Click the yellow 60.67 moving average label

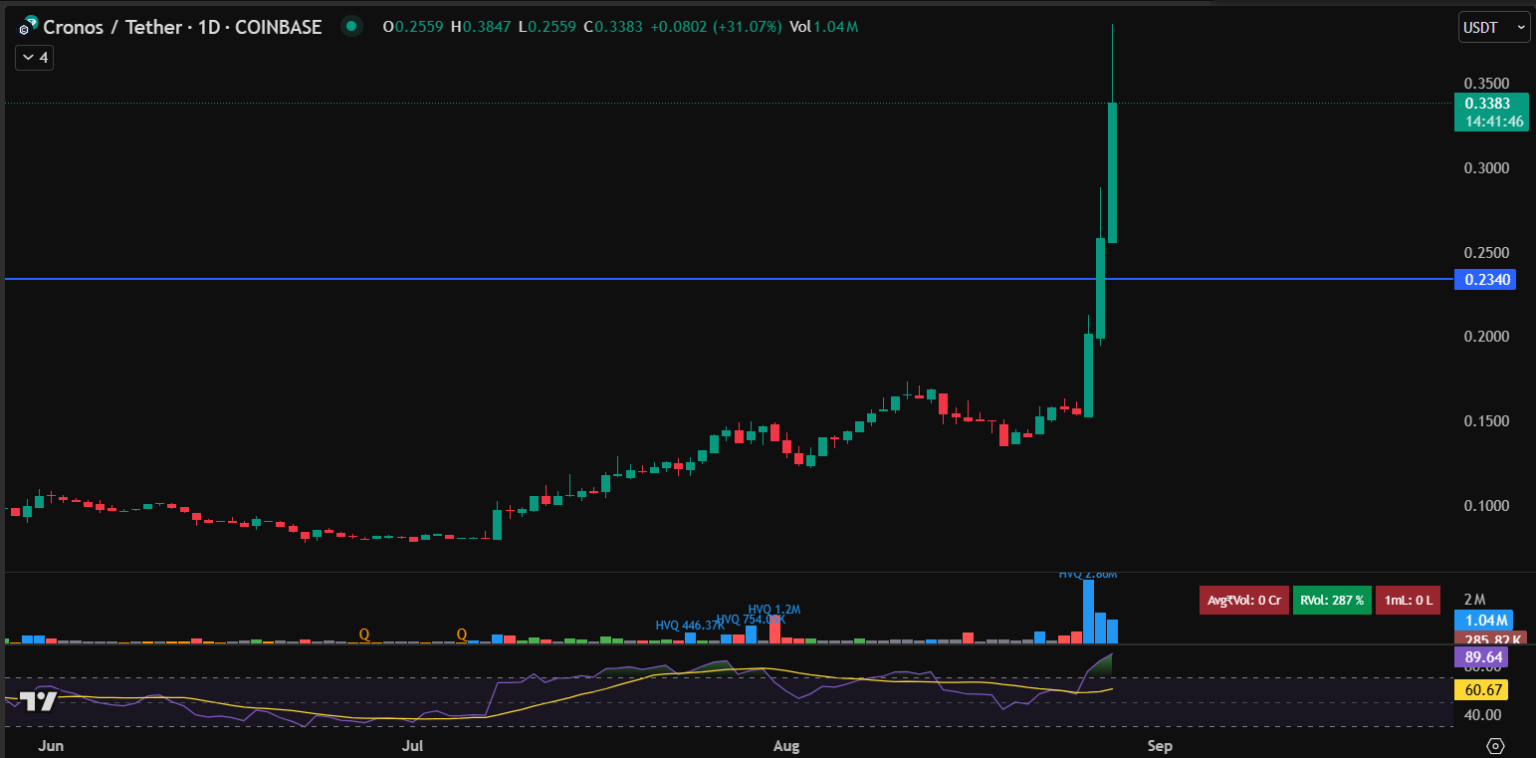click(x=1485, y=690)
